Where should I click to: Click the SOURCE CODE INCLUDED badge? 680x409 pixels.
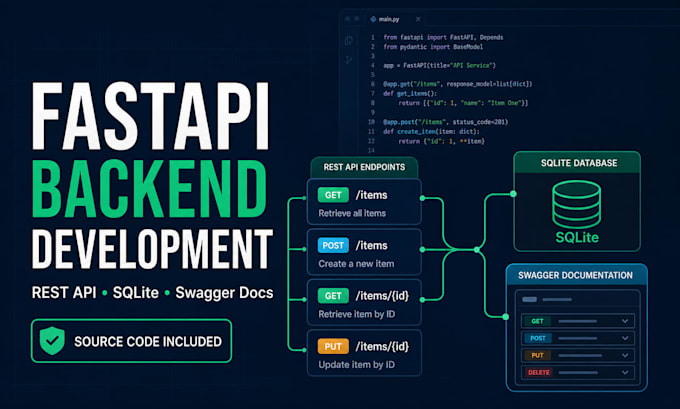(131, 341)
